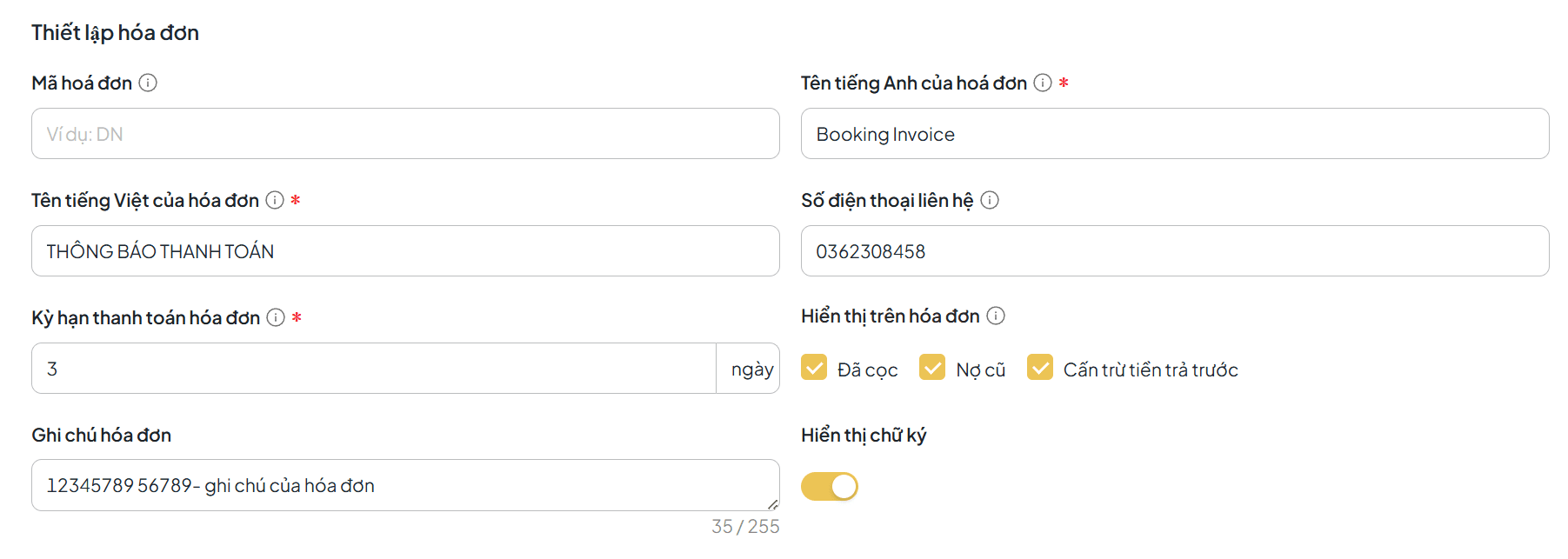Viewport: 1568px width, 559px height.
Task: Click info icon beside Kỳ hạn thanh toán hóa đơn
Action: click(x=276, y=317)
